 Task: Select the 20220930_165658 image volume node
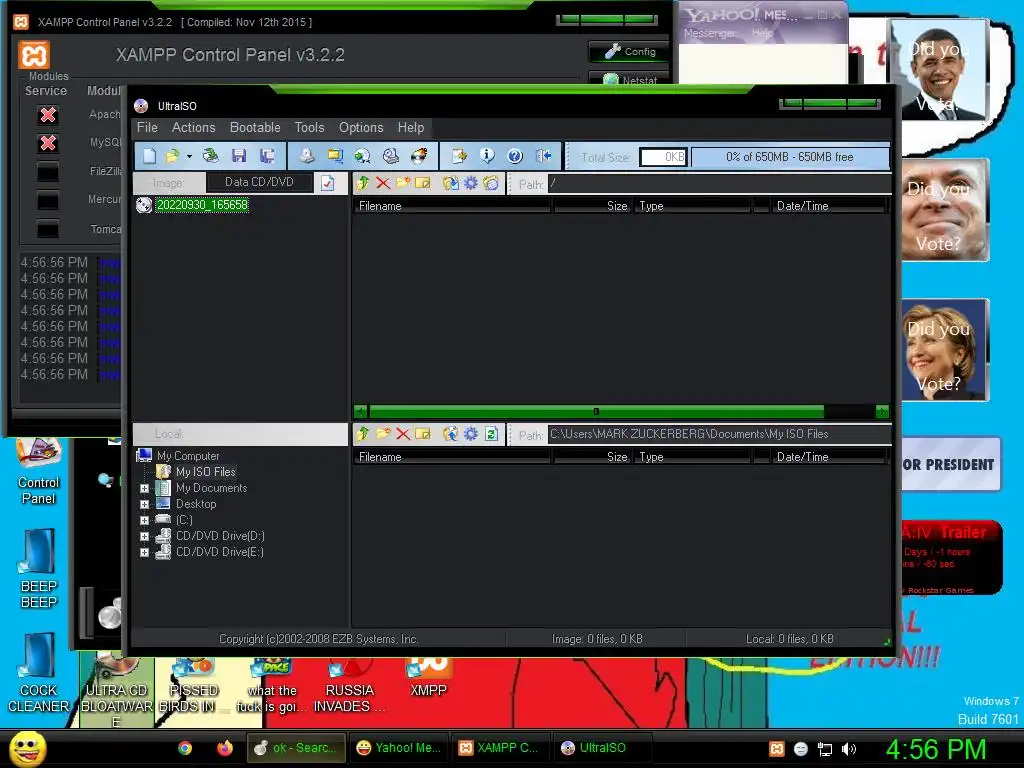coord(202,205)
